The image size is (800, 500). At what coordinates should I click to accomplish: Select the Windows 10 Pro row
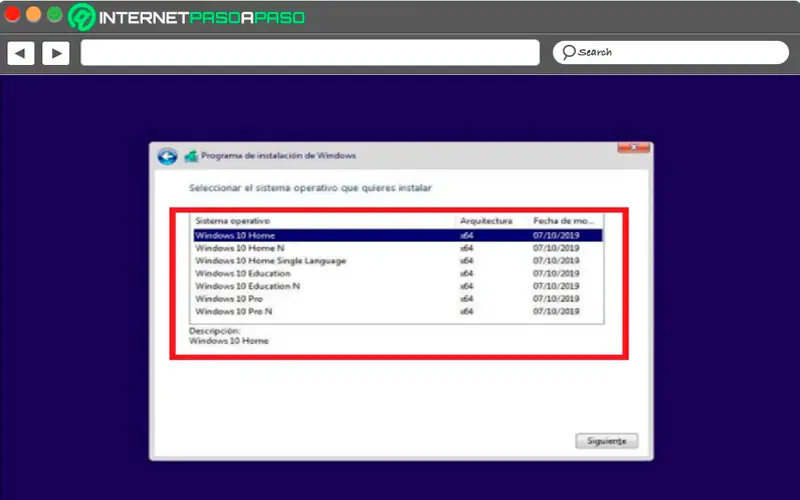point(398,298)
